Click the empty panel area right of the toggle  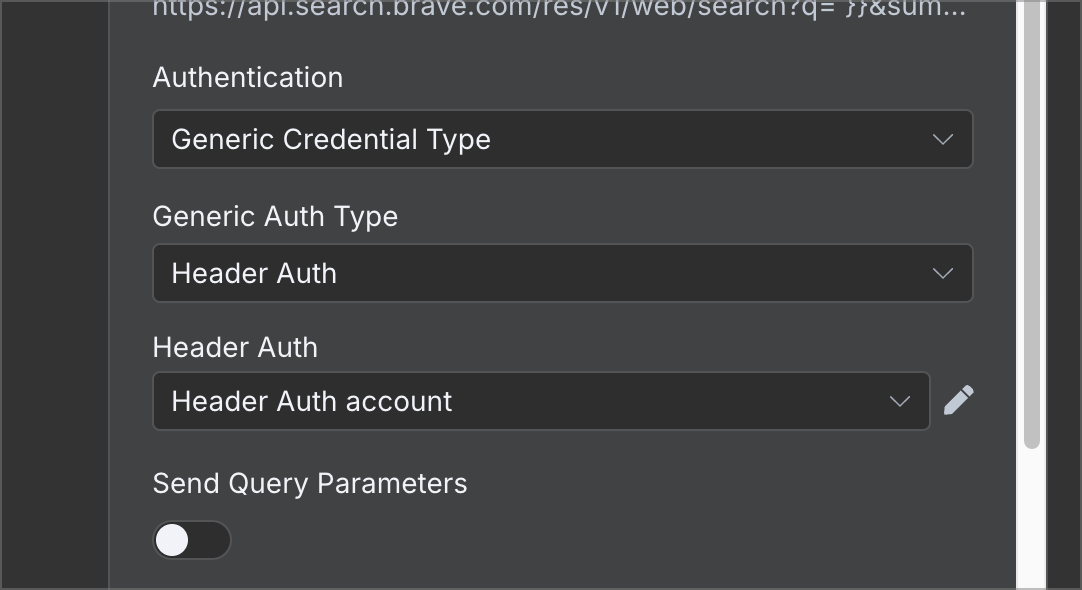[x=621, y=540]
